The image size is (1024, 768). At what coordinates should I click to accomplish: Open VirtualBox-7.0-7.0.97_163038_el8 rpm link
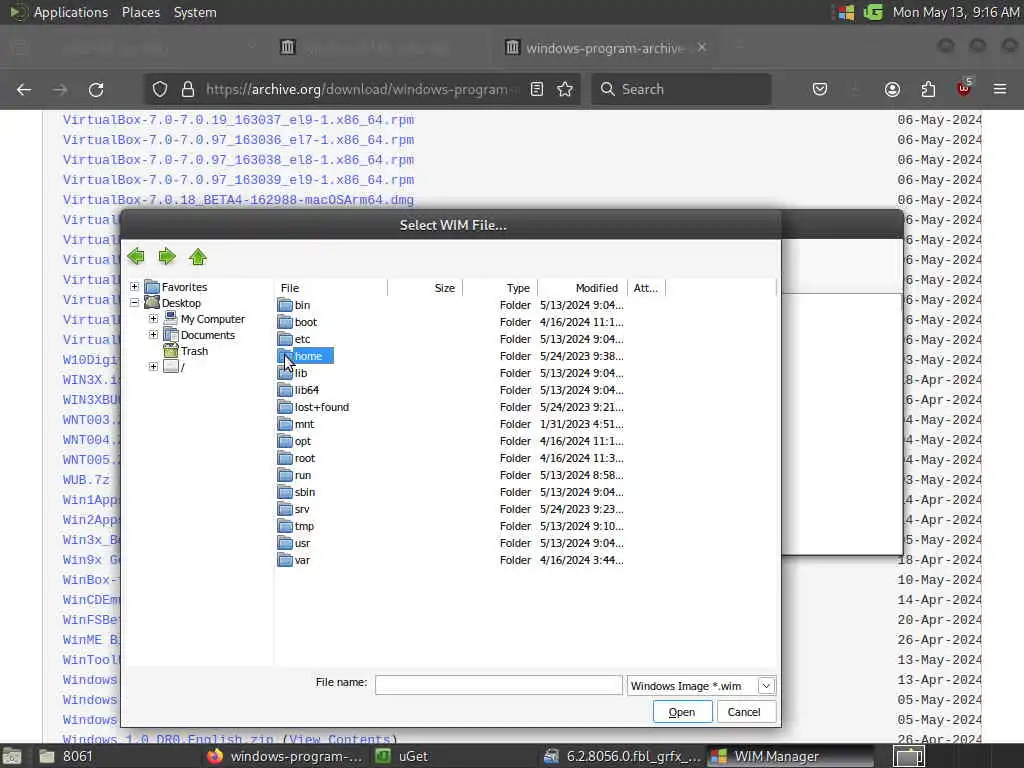[238, 160]
